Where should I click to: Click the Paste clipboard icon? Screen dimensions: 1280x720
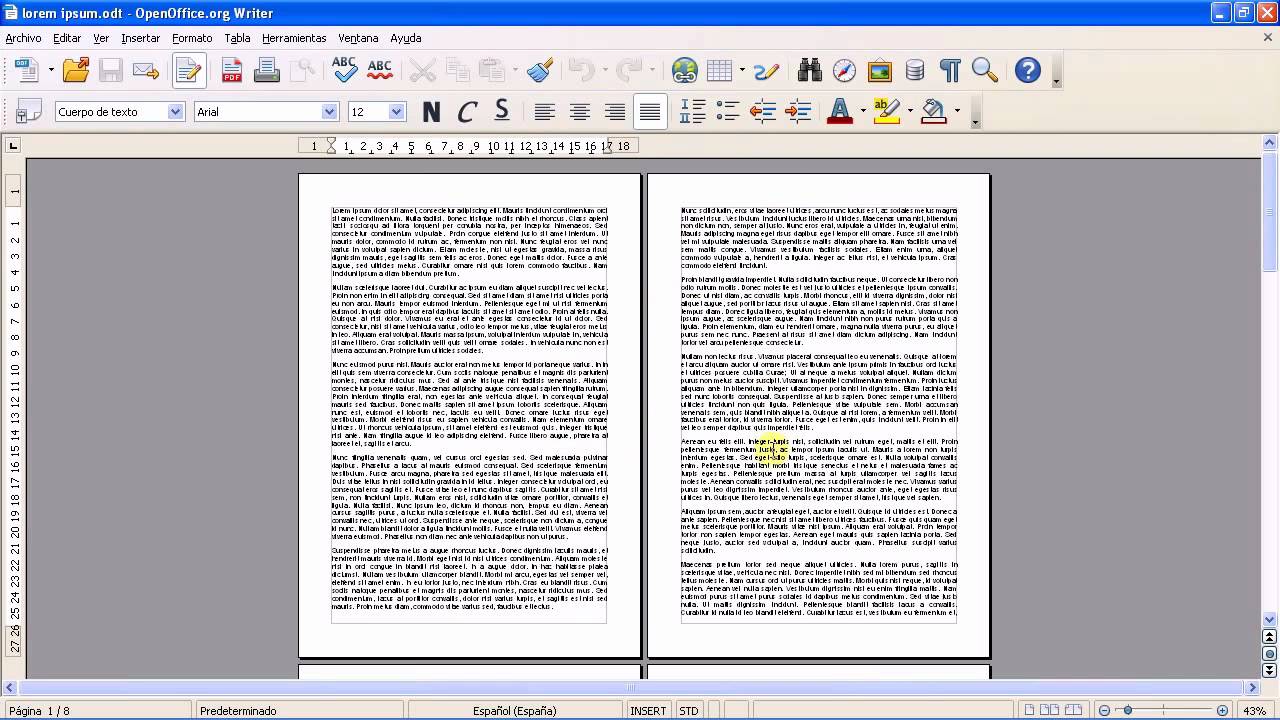[491, 71]
